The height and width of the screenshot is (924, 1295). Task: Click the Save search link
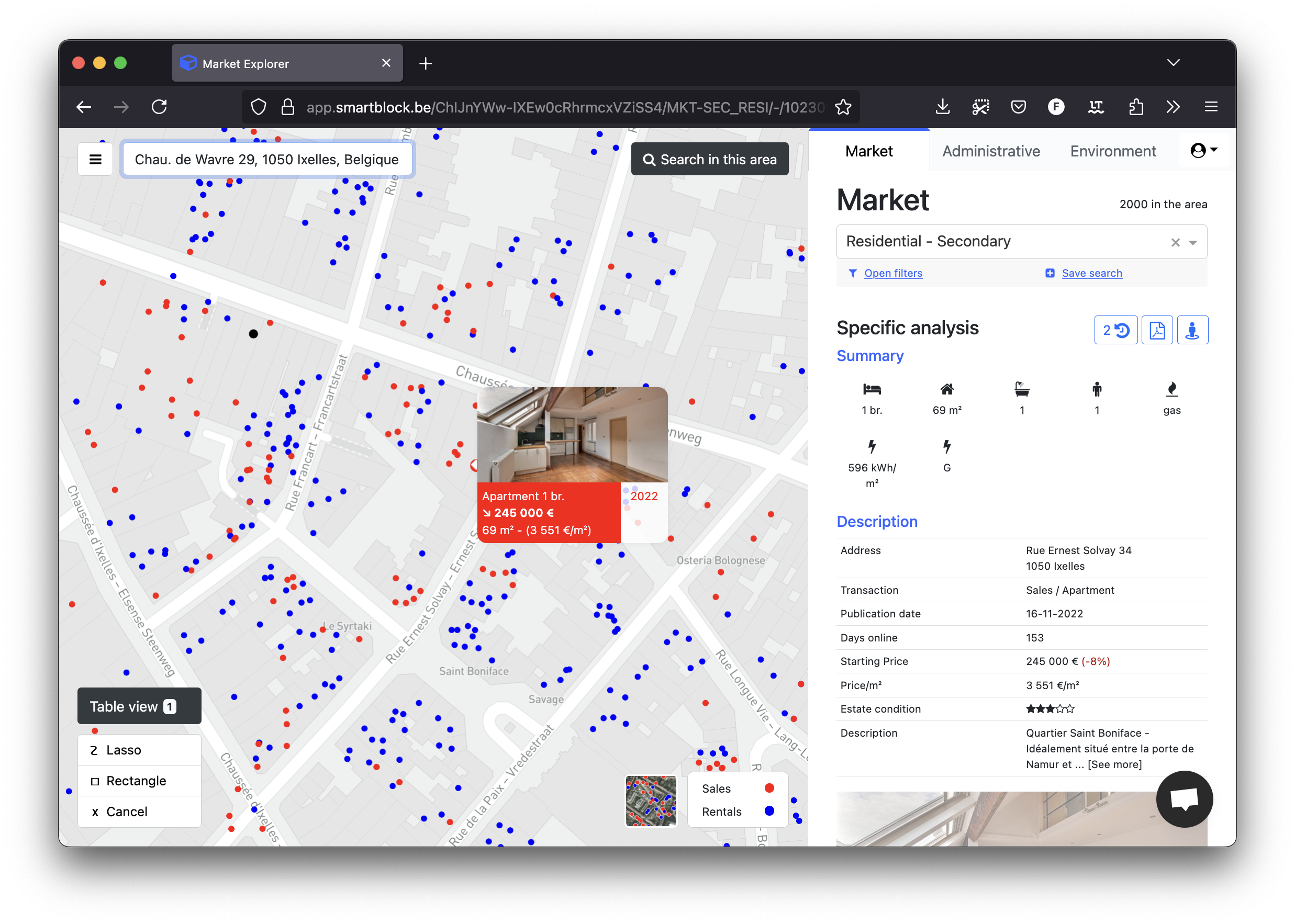(1091, 273)
